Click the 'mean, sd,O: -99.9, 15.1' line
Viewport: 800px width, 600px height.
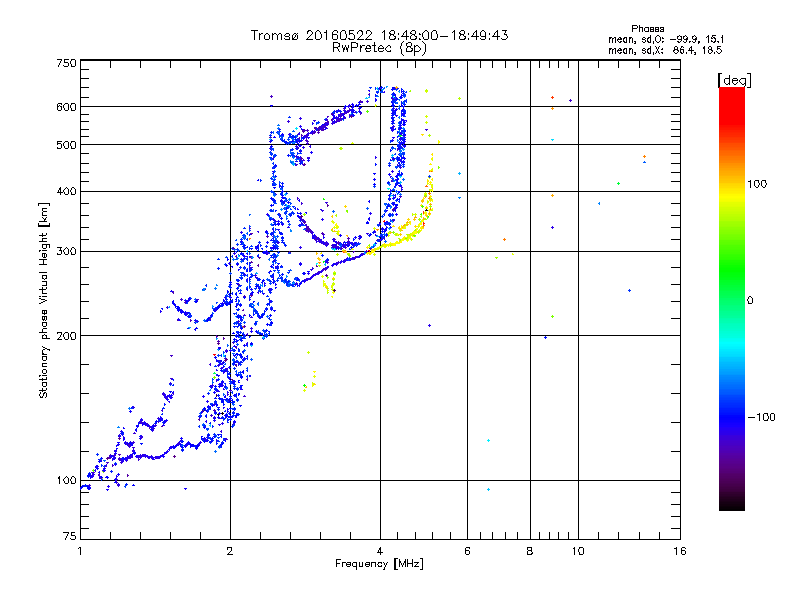click(666, 39)
